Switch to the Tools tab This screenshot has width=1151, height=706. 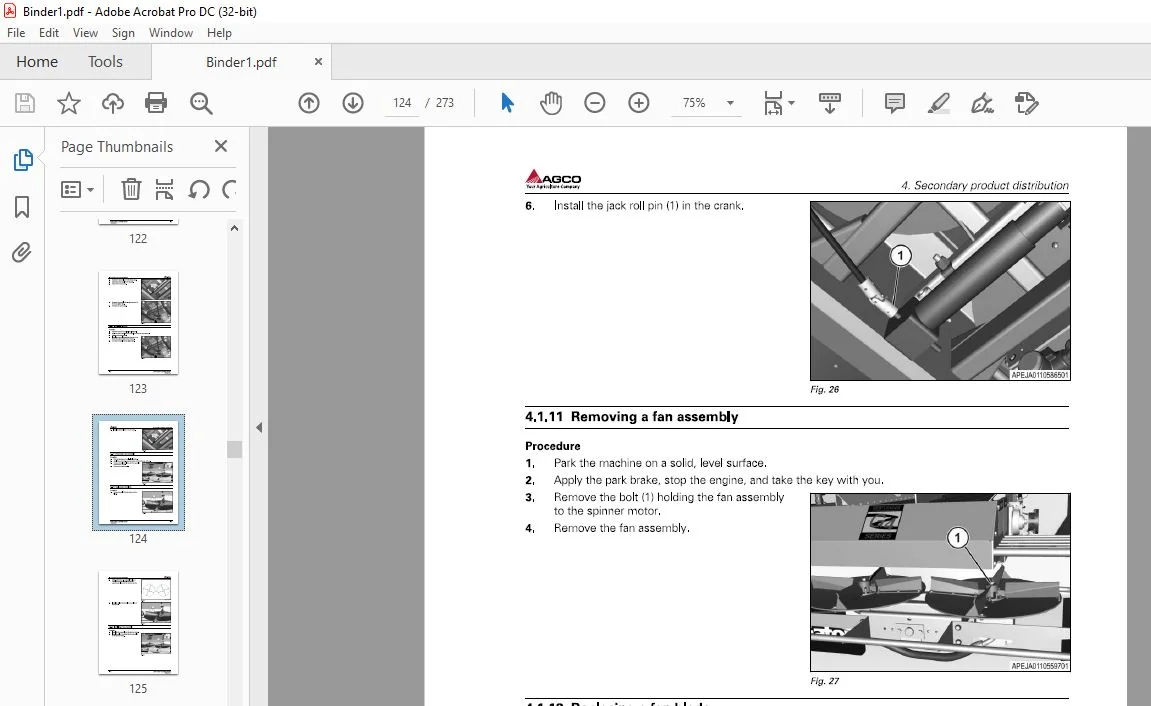pos(105,62)
